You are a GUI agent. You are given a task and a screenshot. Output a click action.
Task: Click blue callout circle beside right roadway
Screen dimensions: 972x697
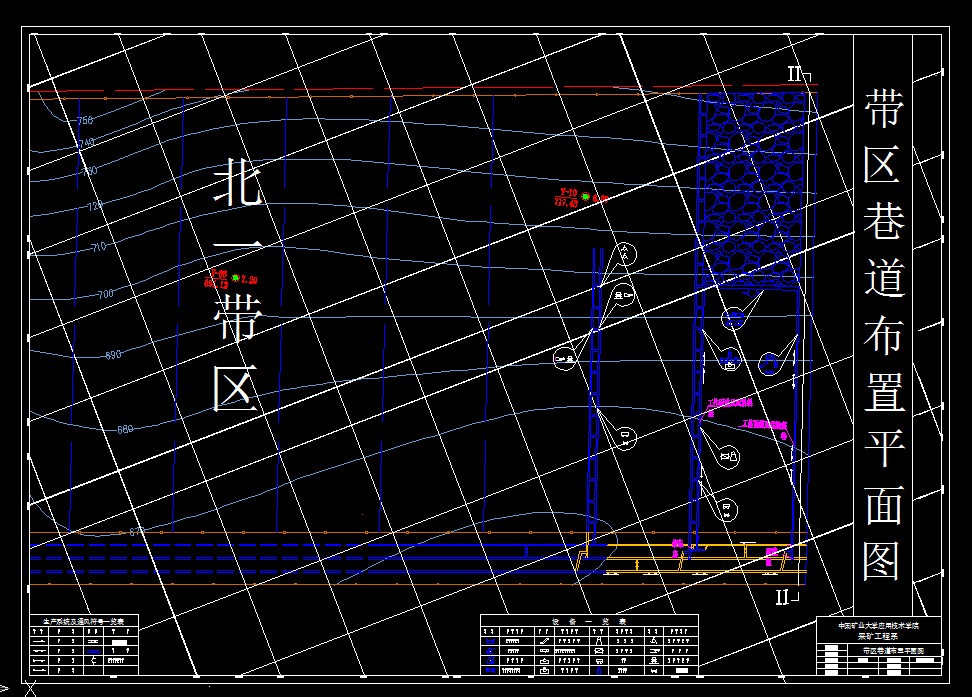coord(769,363)
